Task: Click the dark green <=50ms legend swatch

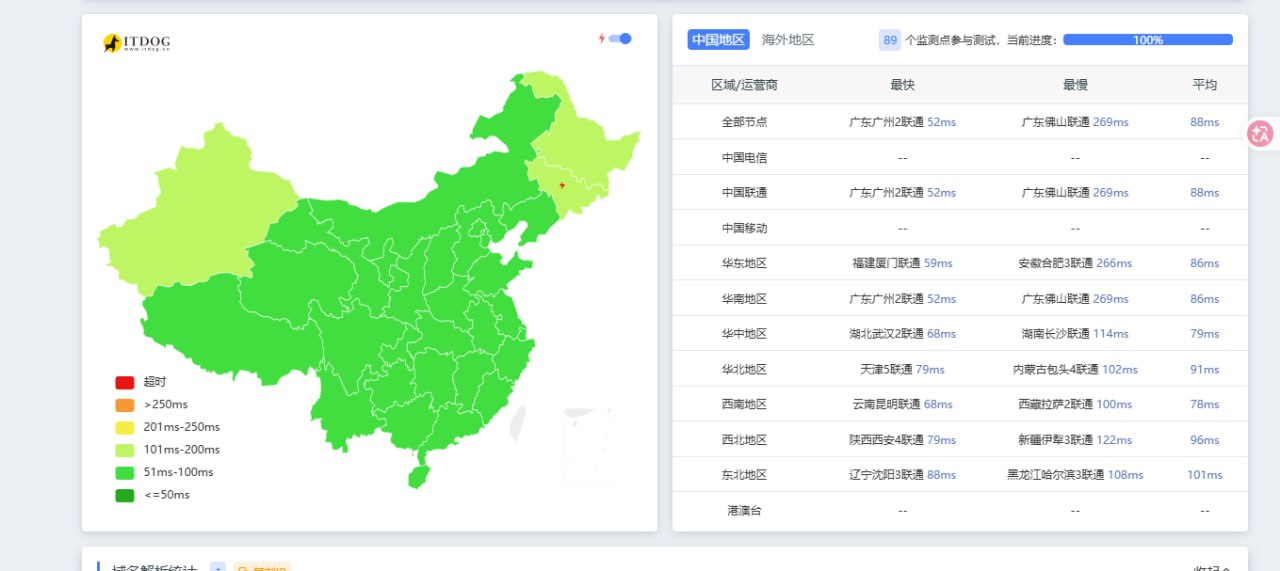Action: (125, 495)
